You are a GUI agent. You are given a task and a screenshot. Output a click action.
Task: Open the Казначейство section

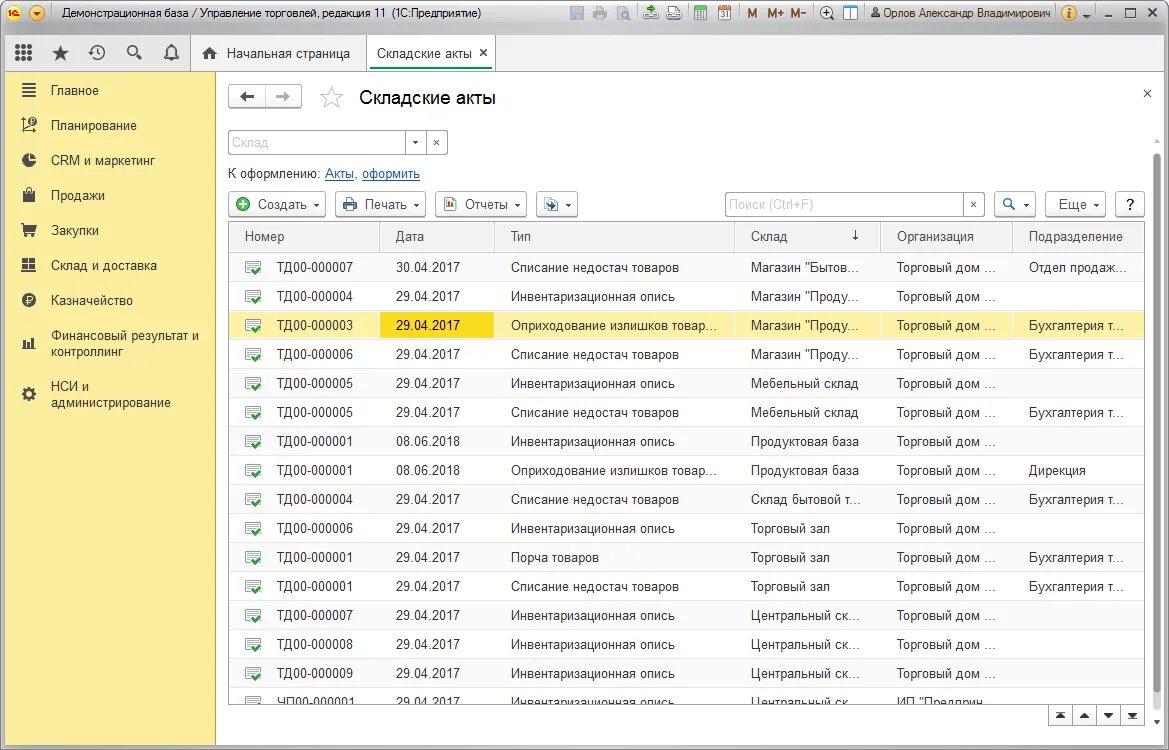click(x=92, y=300)
